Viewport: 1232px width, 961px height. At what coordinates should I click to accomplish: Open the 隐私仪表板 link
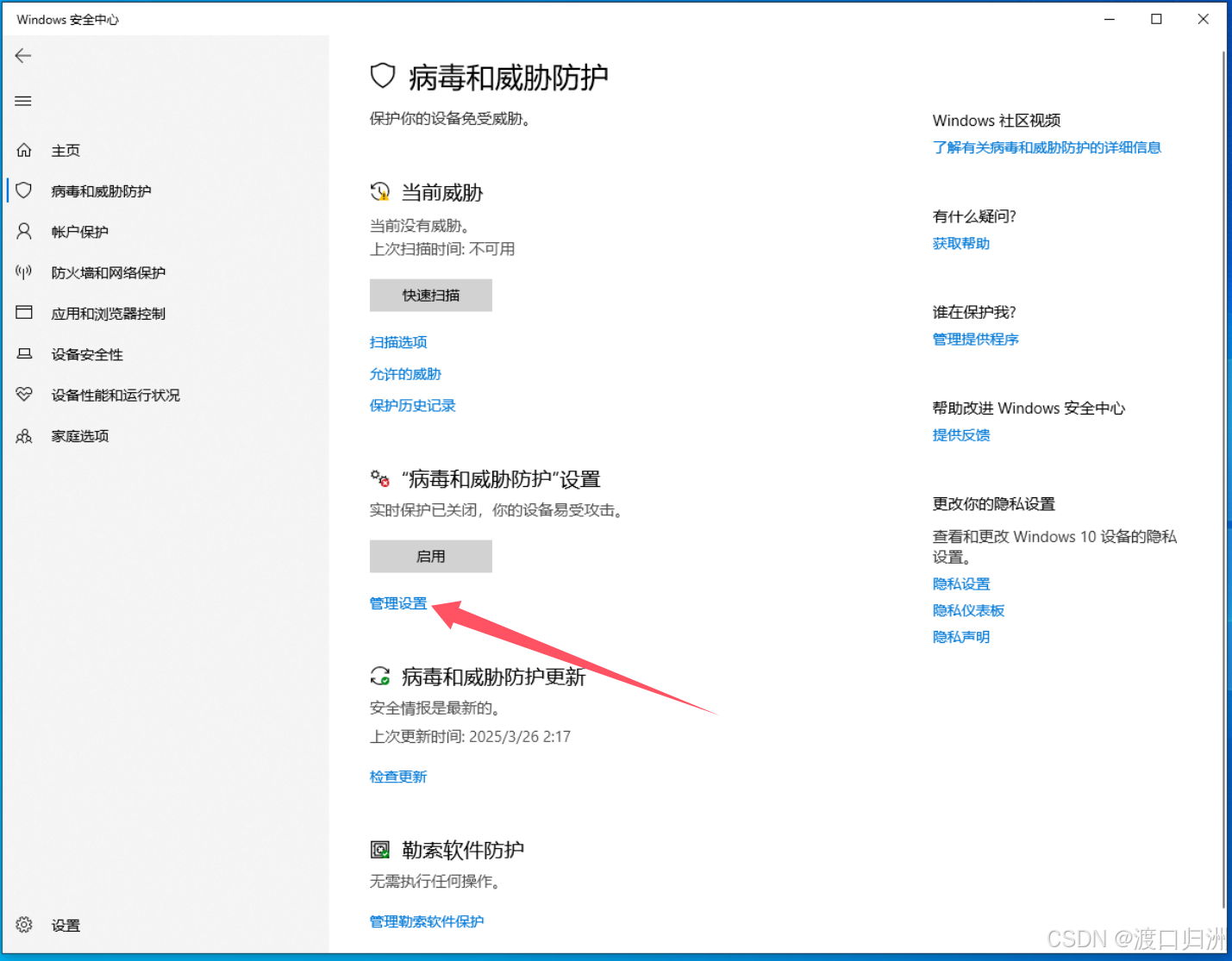pos(968,610)
